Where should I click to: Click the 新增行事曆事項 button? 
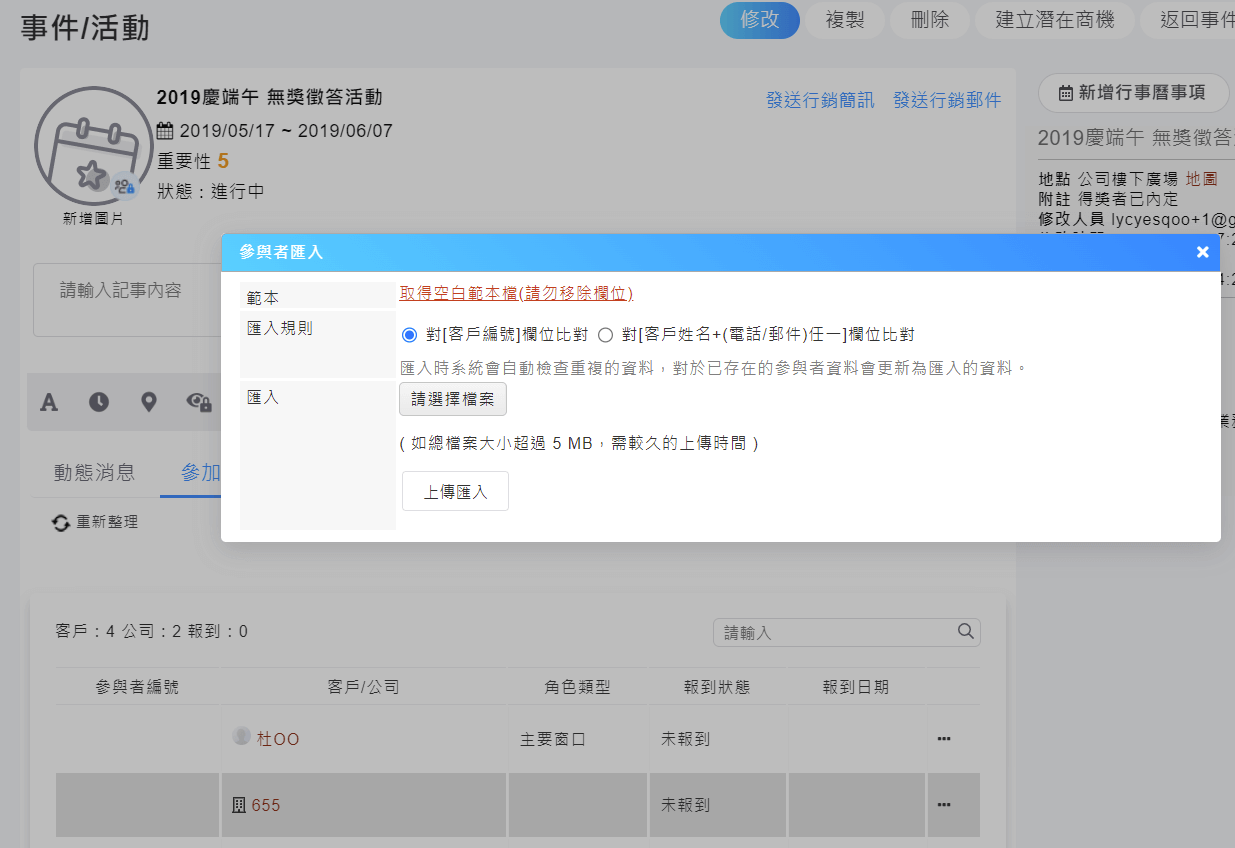[x=1133, y=93]
